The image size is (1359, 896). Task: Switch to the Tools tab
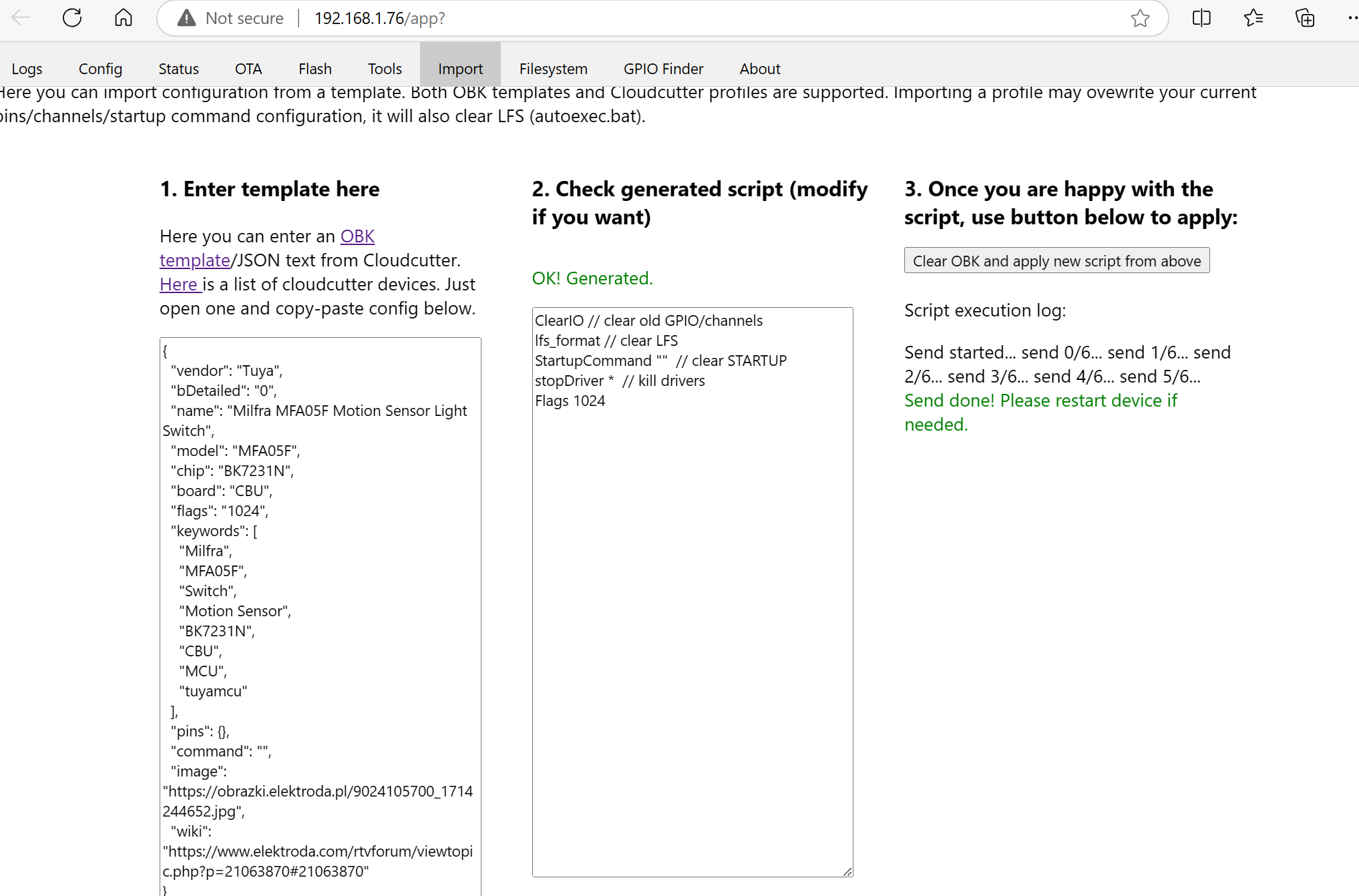coord(385,69)
